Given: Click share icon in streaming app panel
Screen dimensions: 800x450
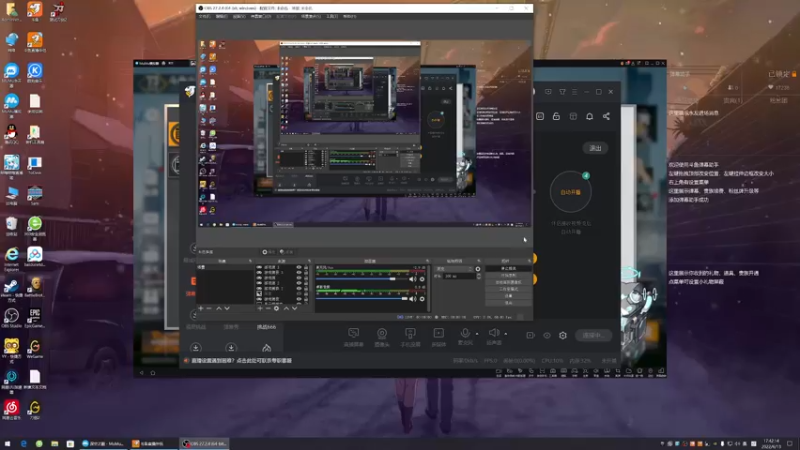Looking at the screenshot, I should (606, 116).
